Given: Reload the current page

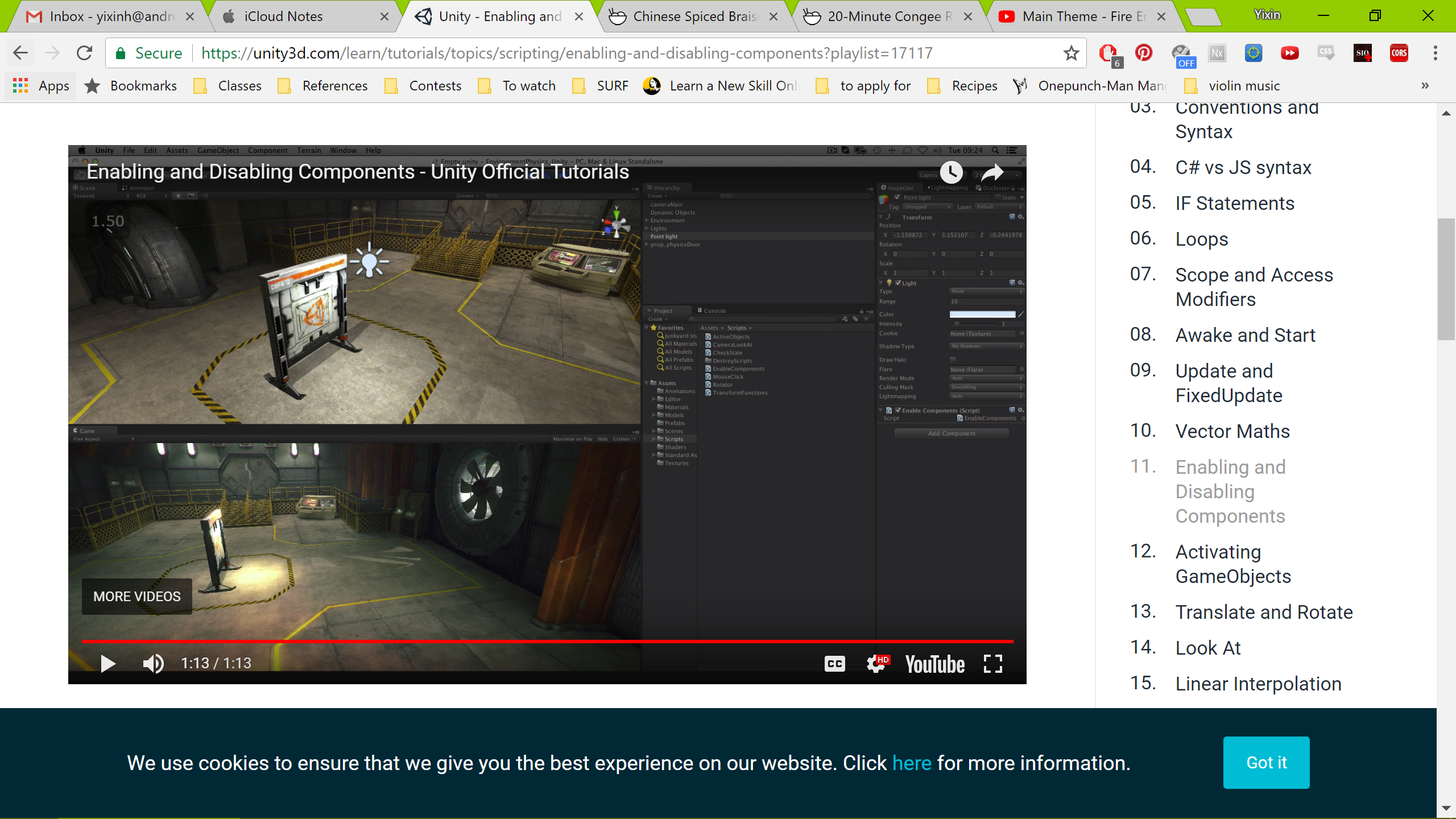Looking at the screenshot, I should click(84, 53).
